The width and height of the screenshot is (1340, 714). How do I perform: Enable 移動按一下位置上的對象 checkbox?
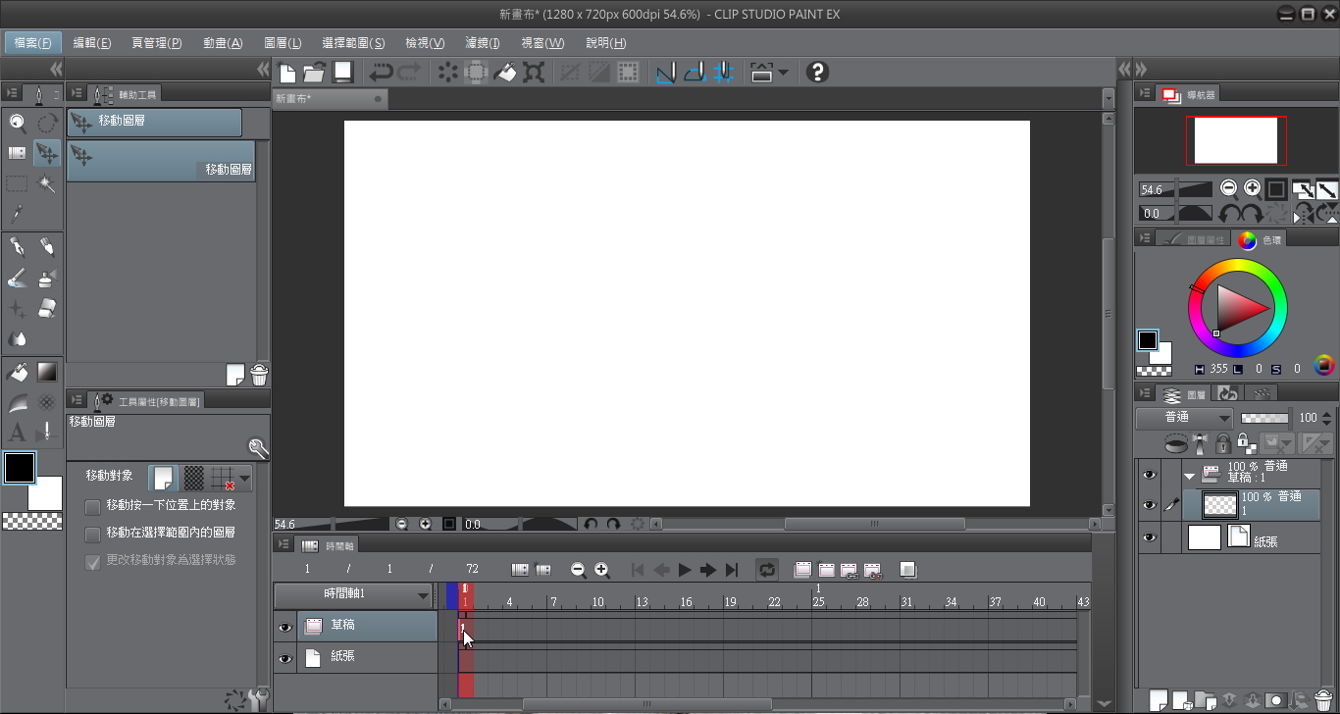coord(93,506)
